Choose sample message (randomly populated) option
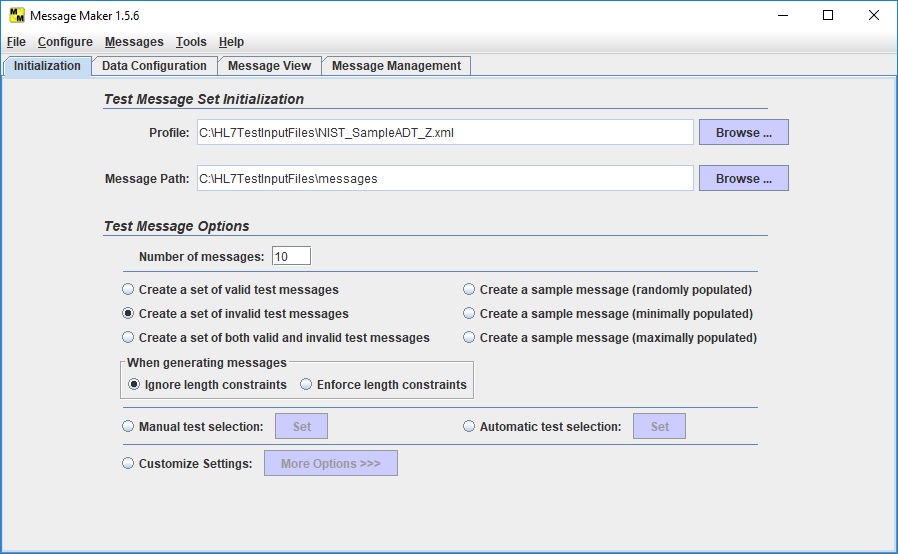The image size is (898, 554). coord(469,290)
